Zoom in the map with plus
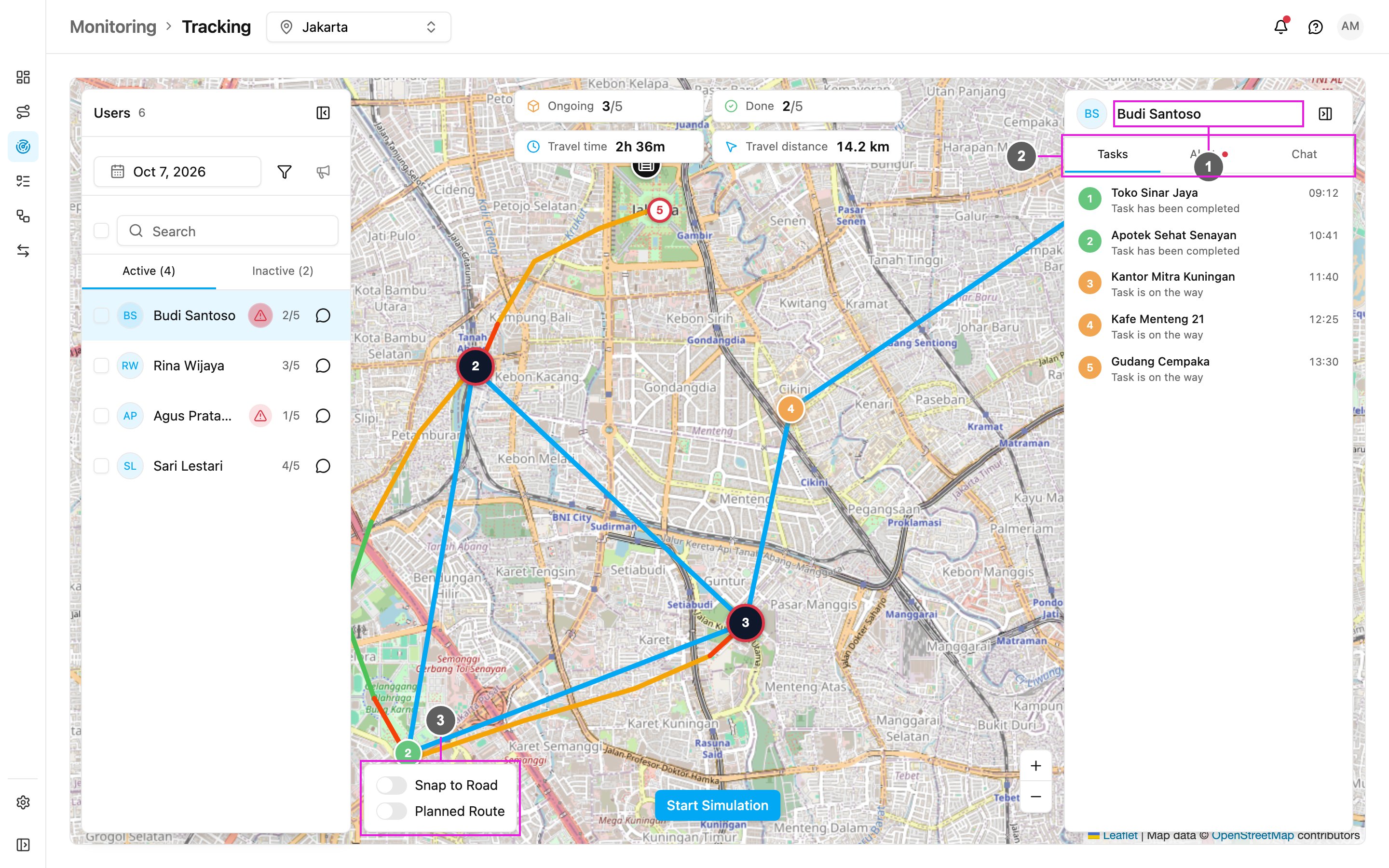 [x=1035, y=766]
